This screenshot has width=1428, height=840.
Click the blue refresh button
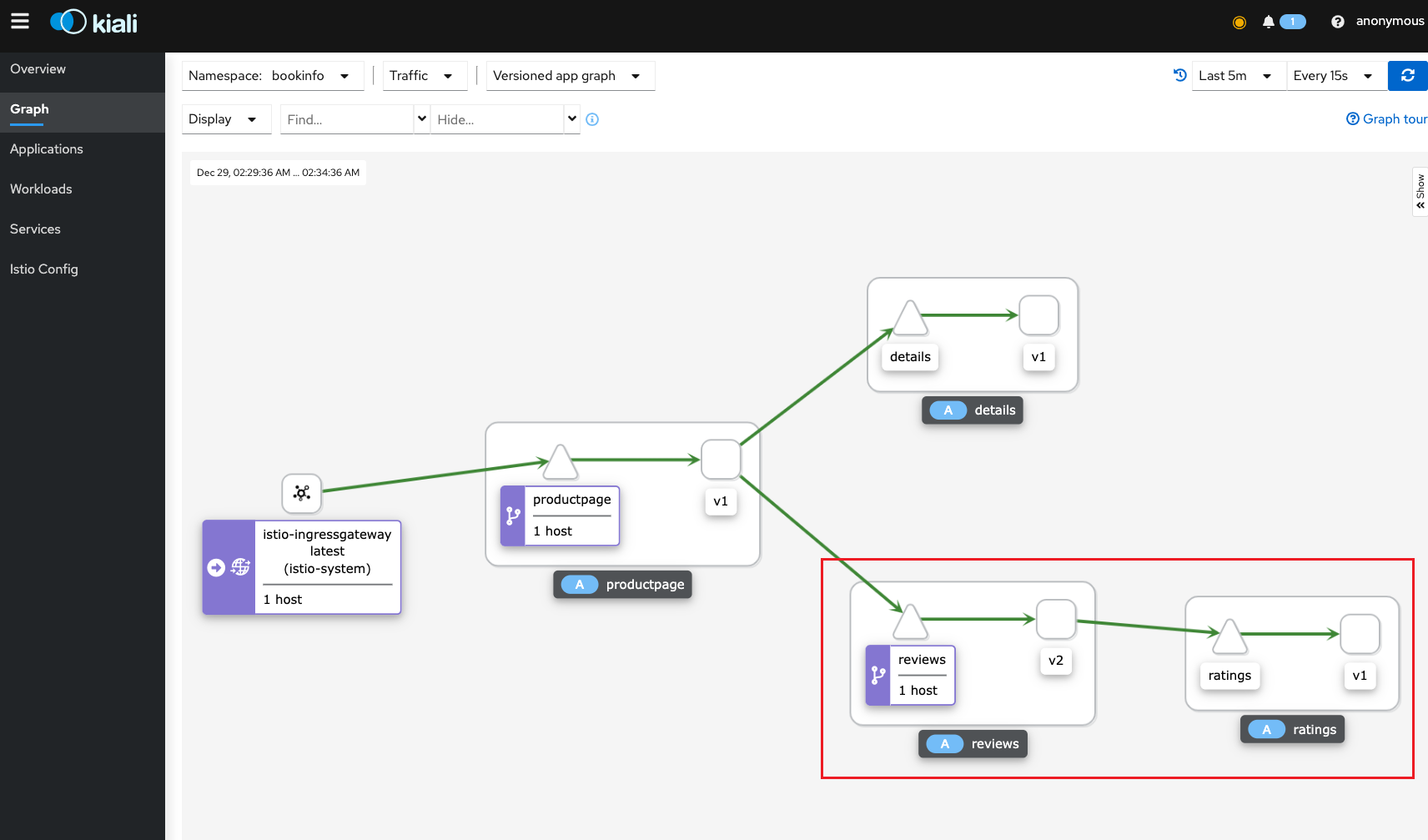(x=1408, y=76)
